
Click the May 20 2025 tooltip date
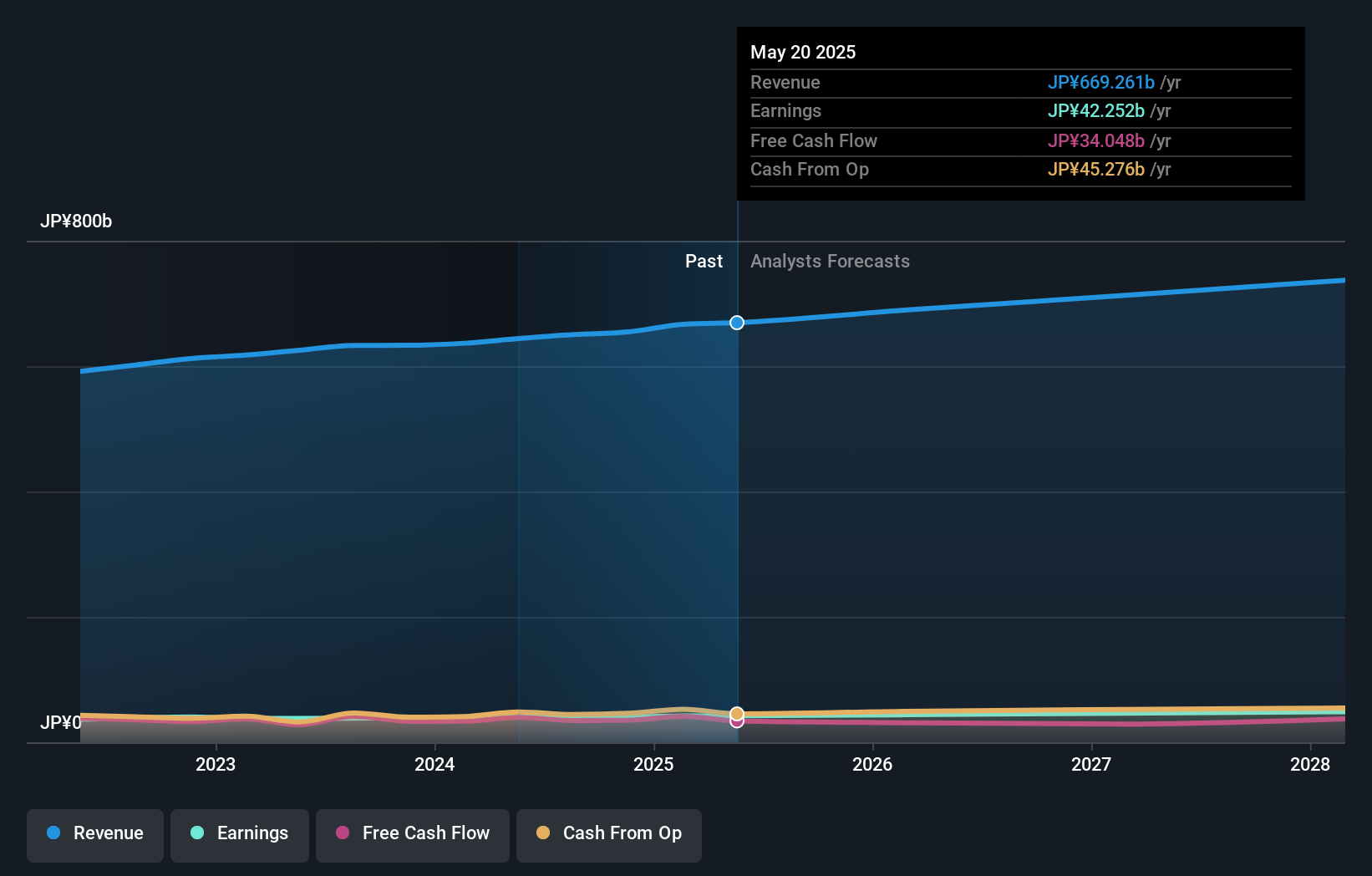[x=803, y=52]
